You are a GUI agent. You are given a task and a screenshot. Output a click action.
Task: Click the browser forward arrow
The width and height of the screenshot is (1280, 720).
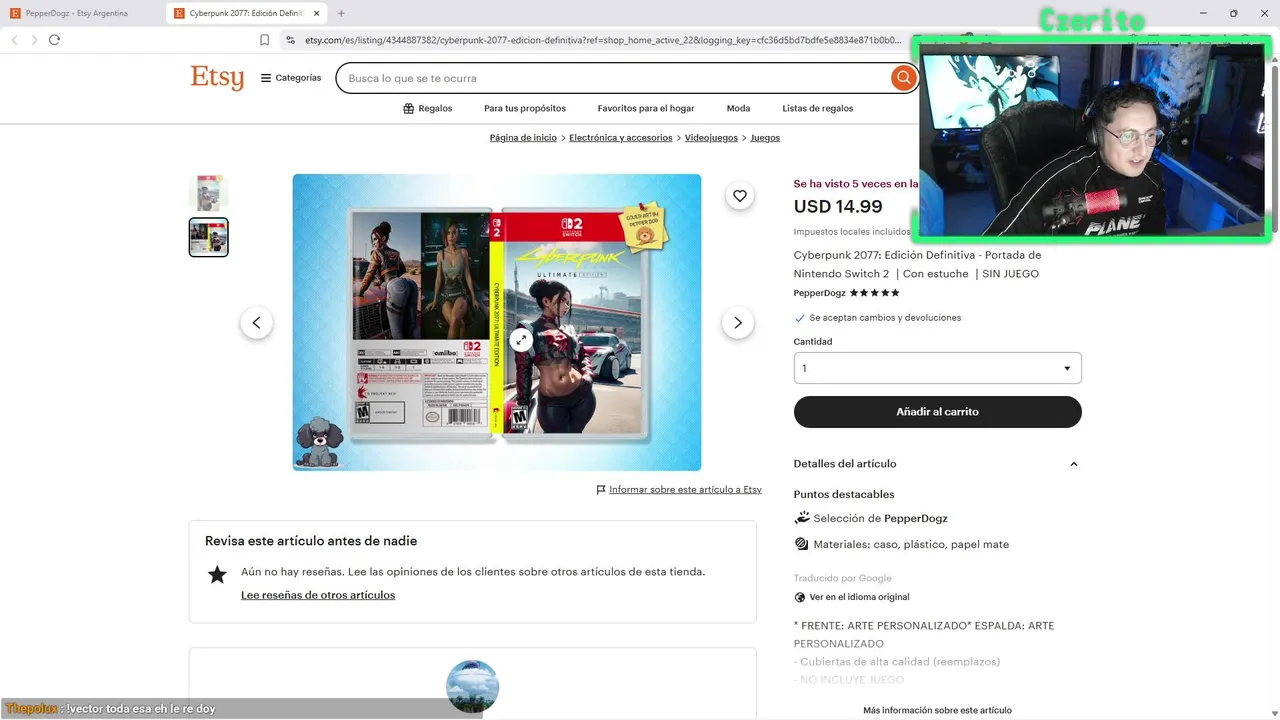click(34, 40)
